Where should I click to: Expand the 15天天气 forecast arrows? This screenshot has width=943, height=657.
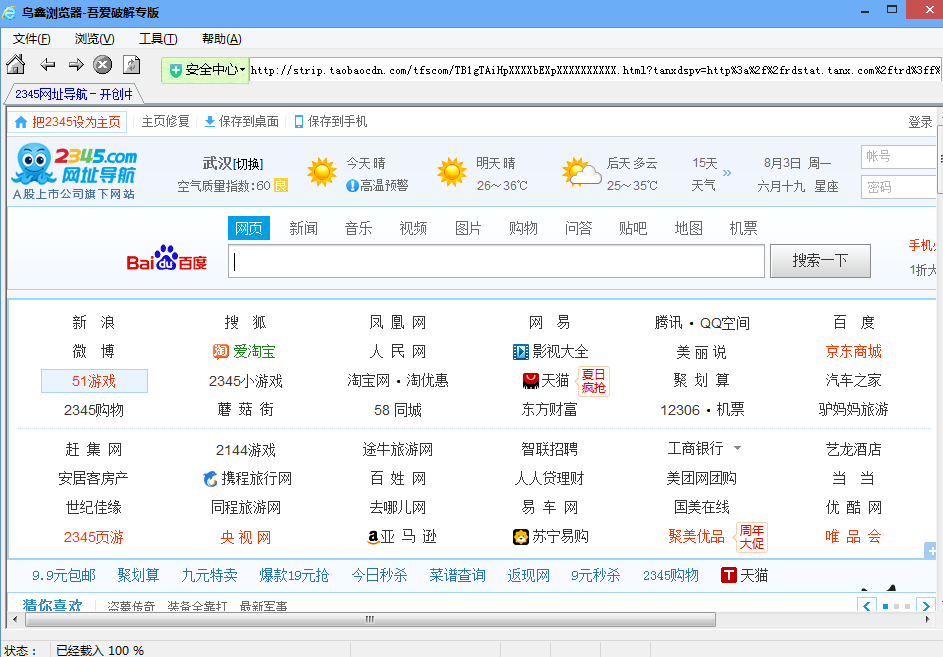click(727, 173)
